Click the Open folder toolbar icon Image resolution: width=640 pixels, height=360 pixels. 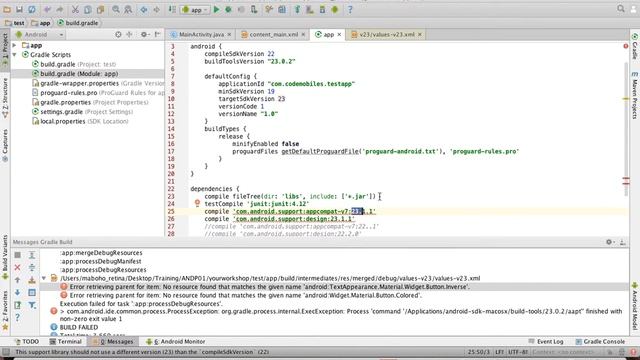click(7, 9)
